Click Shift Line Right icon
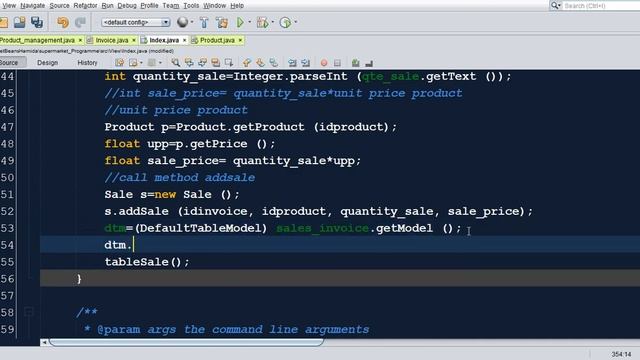This screenshot has height=360, width=640. 306,63
